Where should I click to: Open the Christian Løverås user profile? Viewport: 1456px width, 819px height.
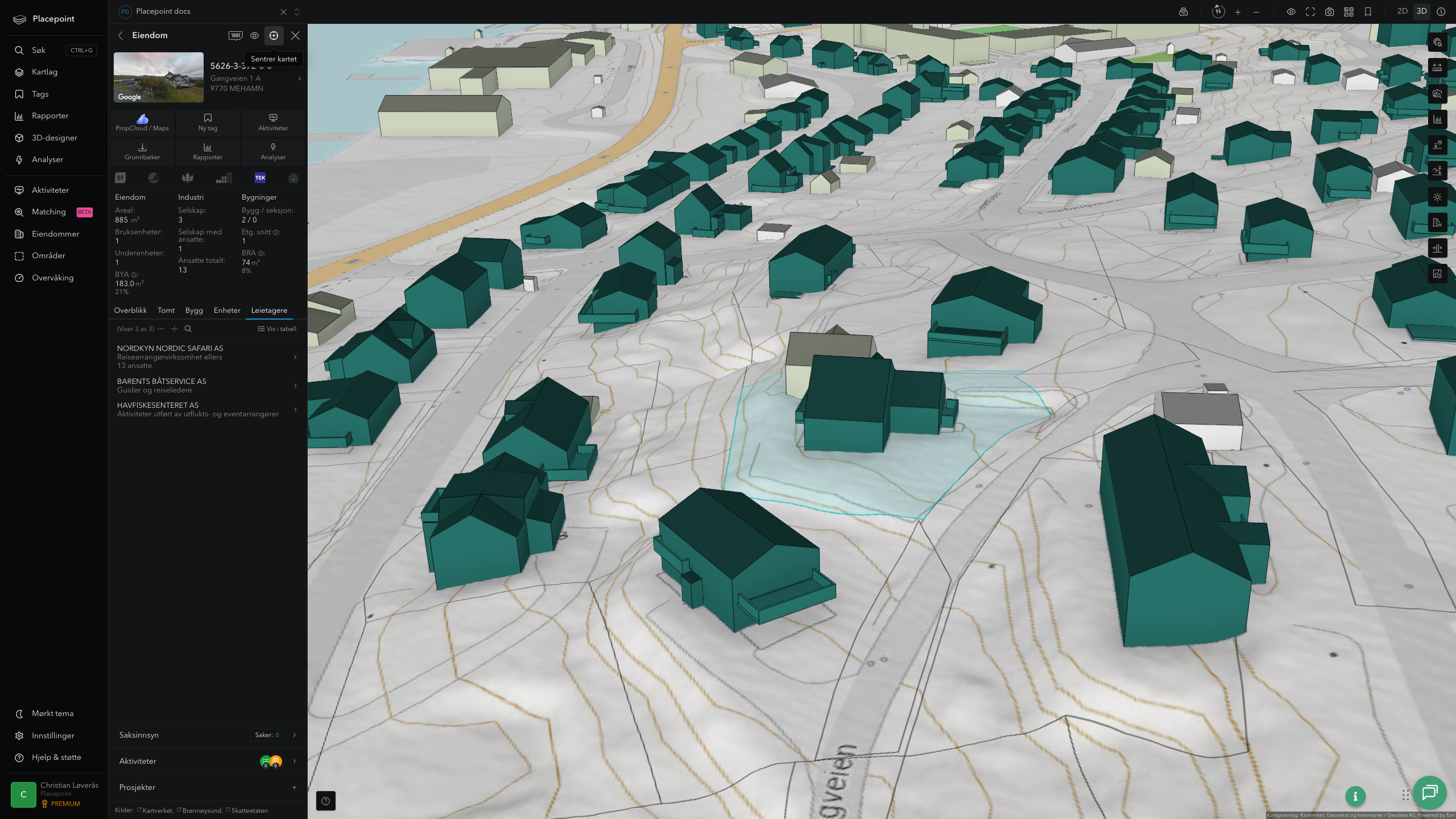click(x=55, y=794)
